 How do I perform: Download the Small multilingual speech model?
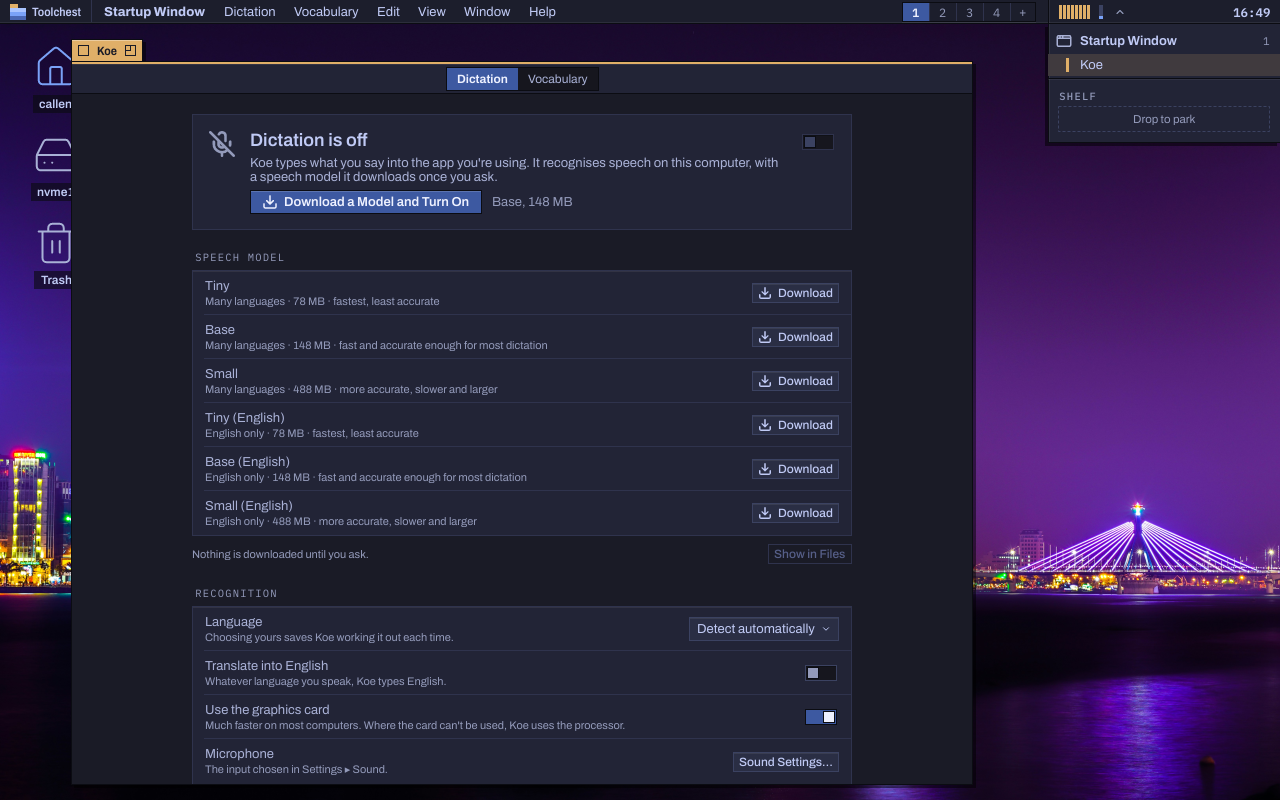(796, 381)
